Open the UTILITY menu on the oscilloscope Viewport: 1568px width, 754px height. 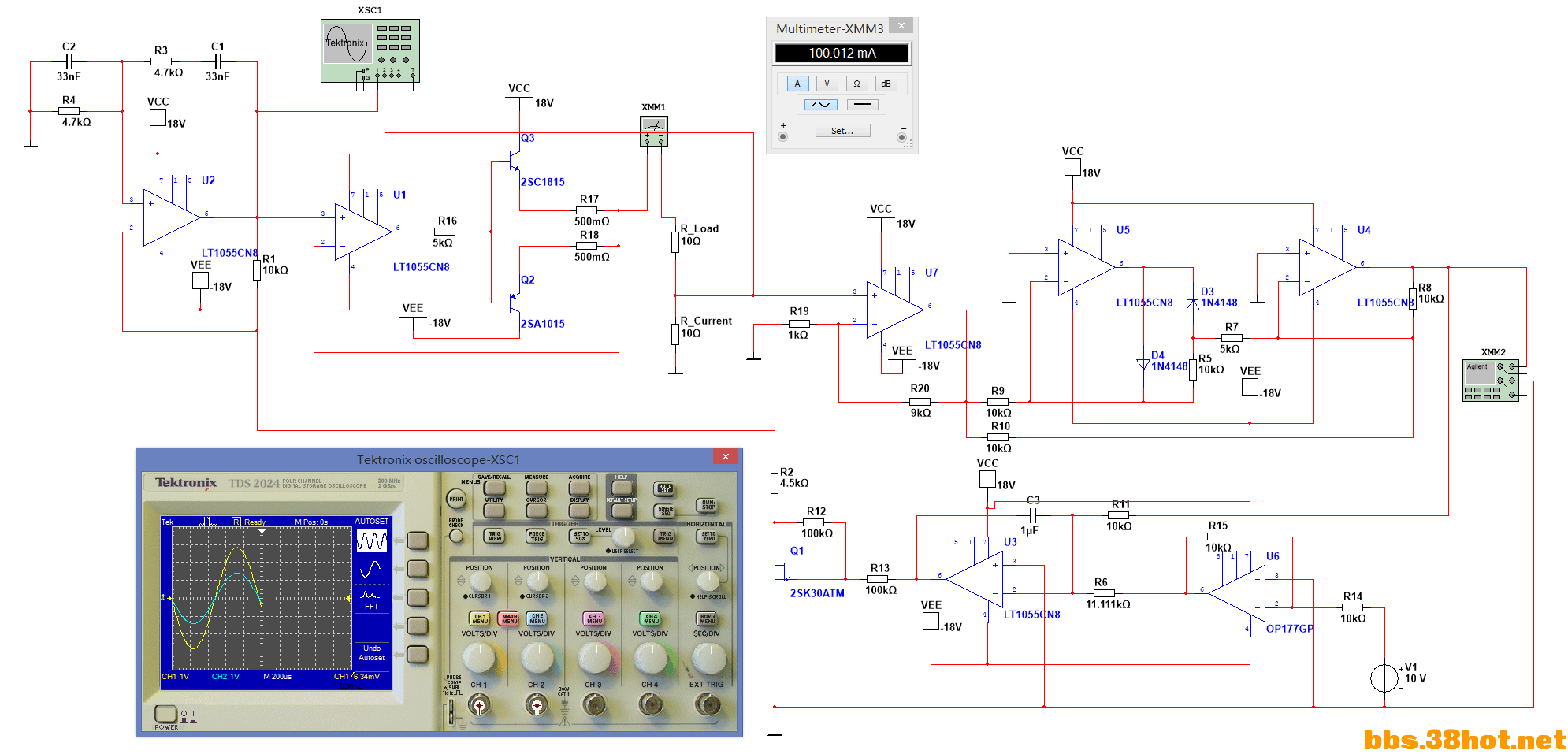tap(494, 511)
